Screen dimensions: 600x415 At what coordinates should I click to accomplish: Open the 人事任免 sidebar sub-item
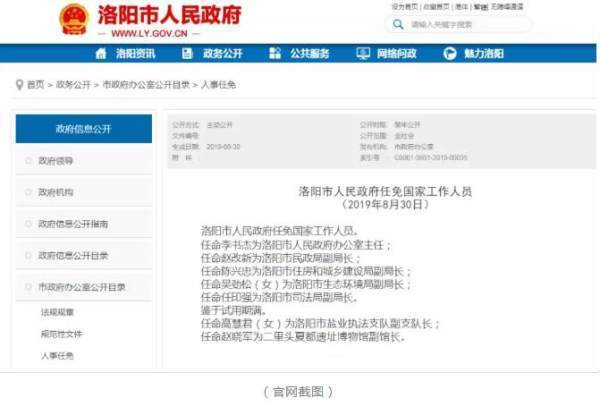click(57, 356)
